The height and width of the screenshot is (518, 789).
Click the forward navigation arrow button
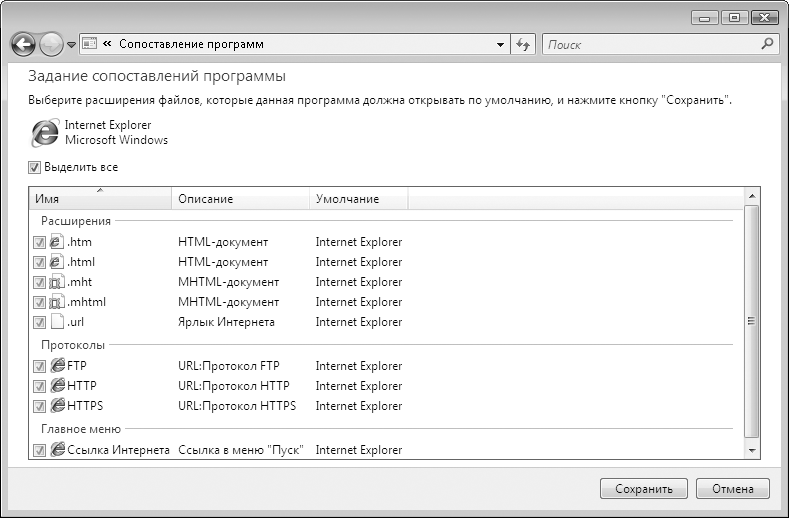click(51, 45)
